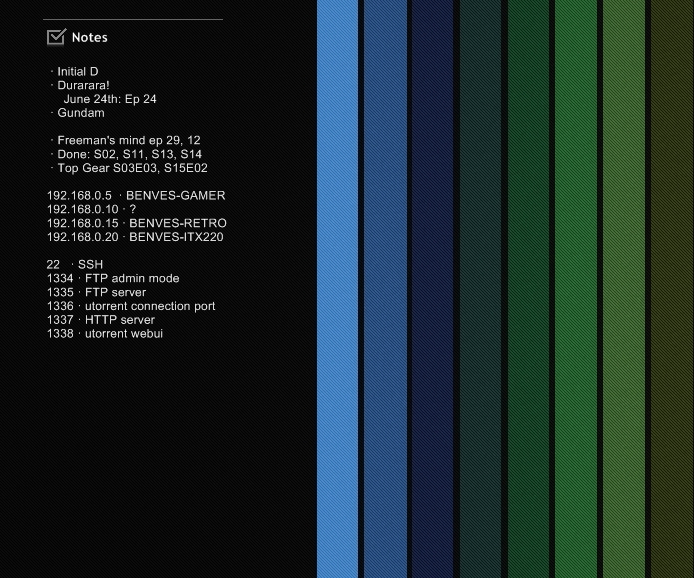
Task: Click the olive green bar at right edge
Action: [x=672, y=289]
